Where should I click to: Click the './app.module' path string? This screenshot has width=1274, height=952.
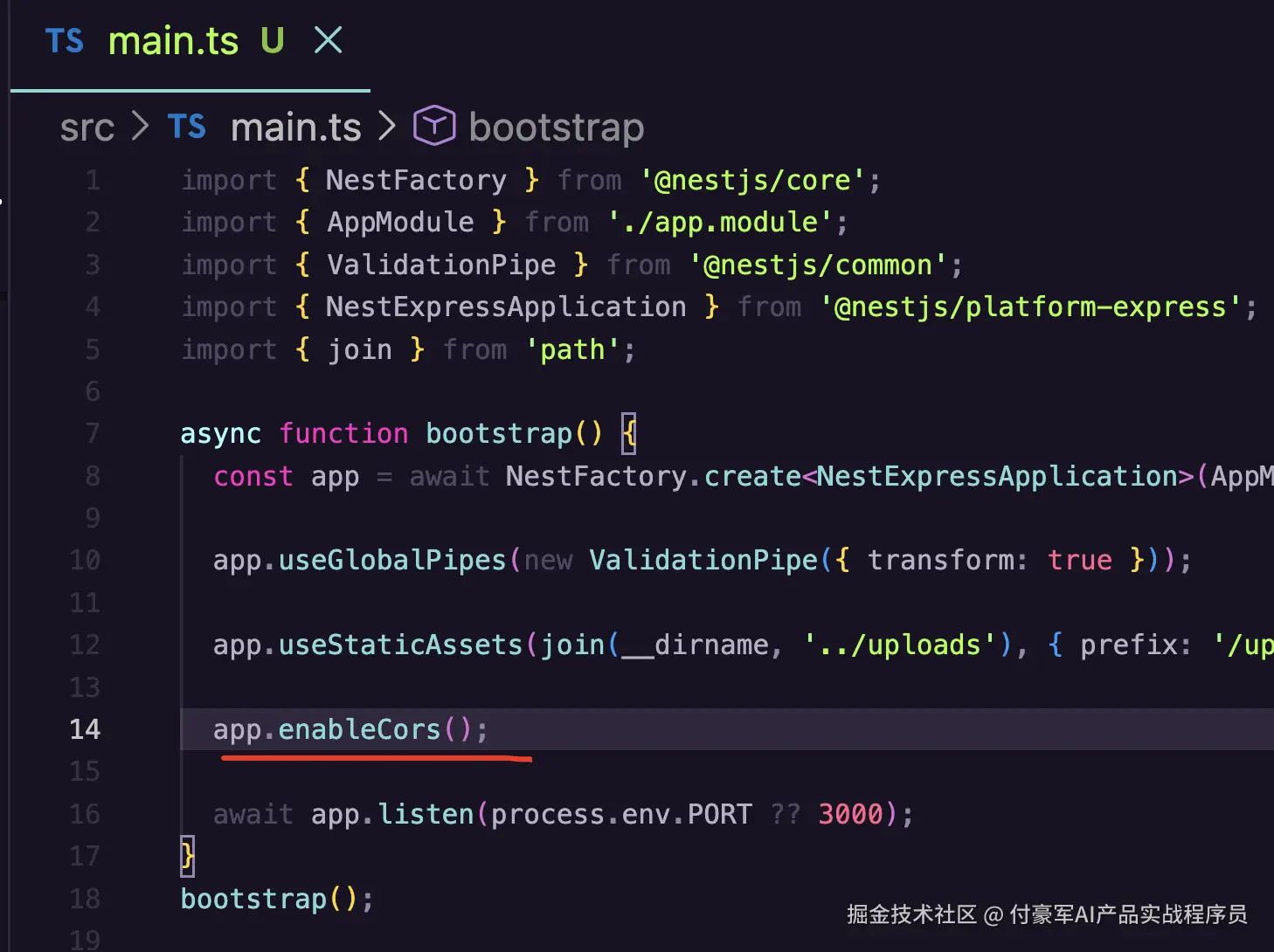(x=720, y=223)
